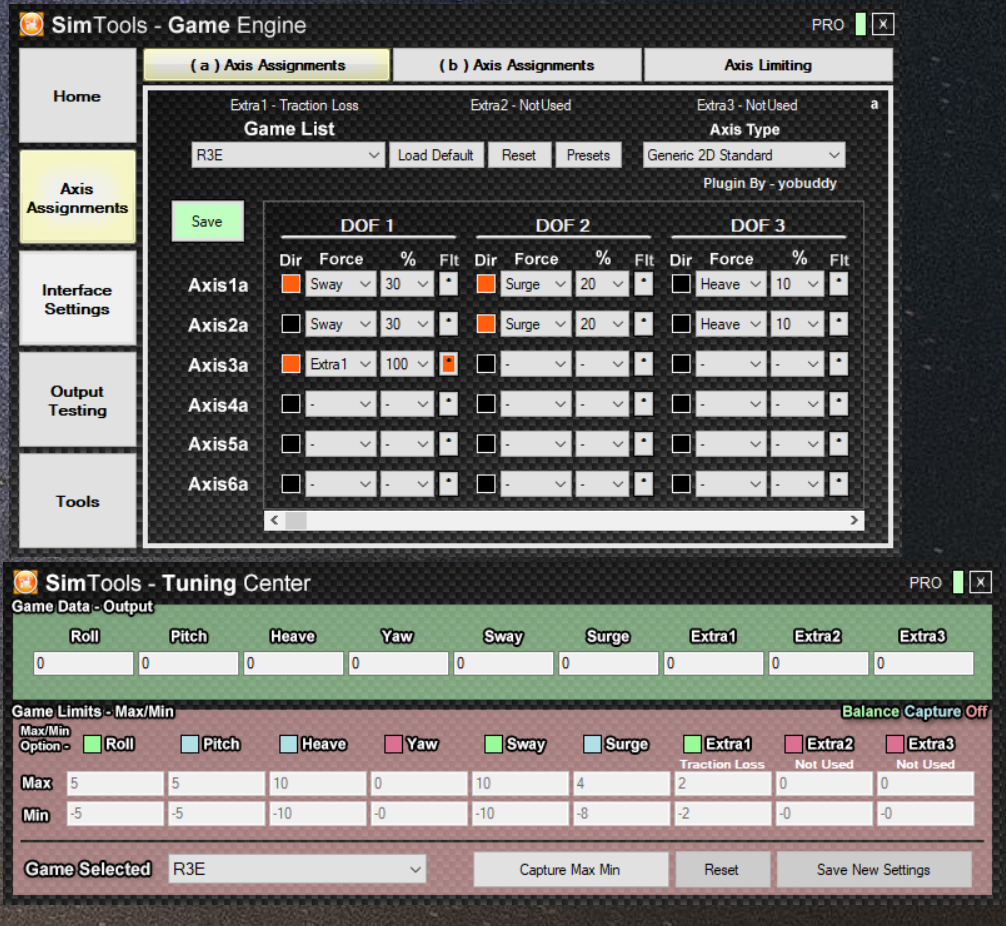Open Interface Settings in the sidebar
Image resolution: width=1006 pixels, height=926 pixels.
pos(77,299)
